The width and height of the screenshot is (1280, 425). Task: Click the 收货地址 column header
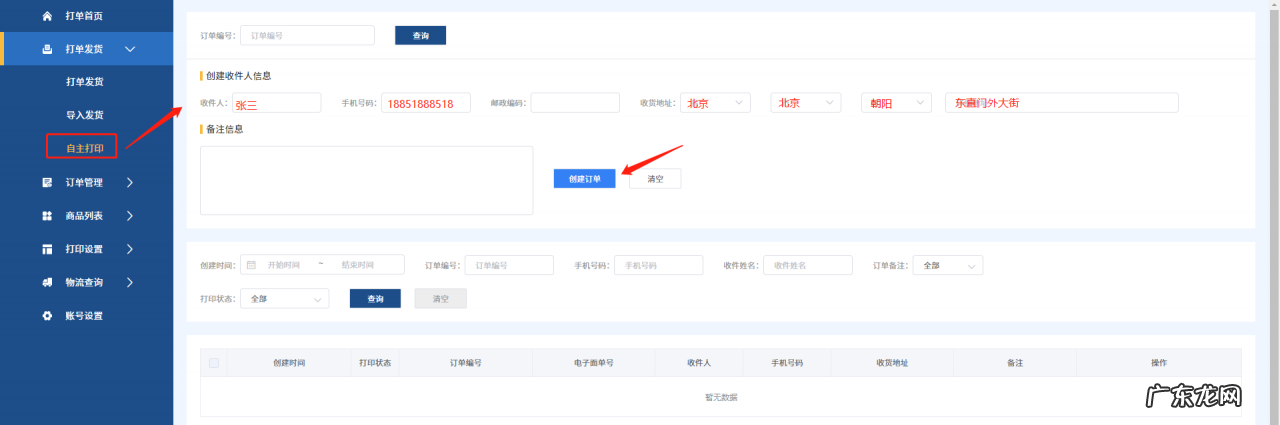click(892, 363)
